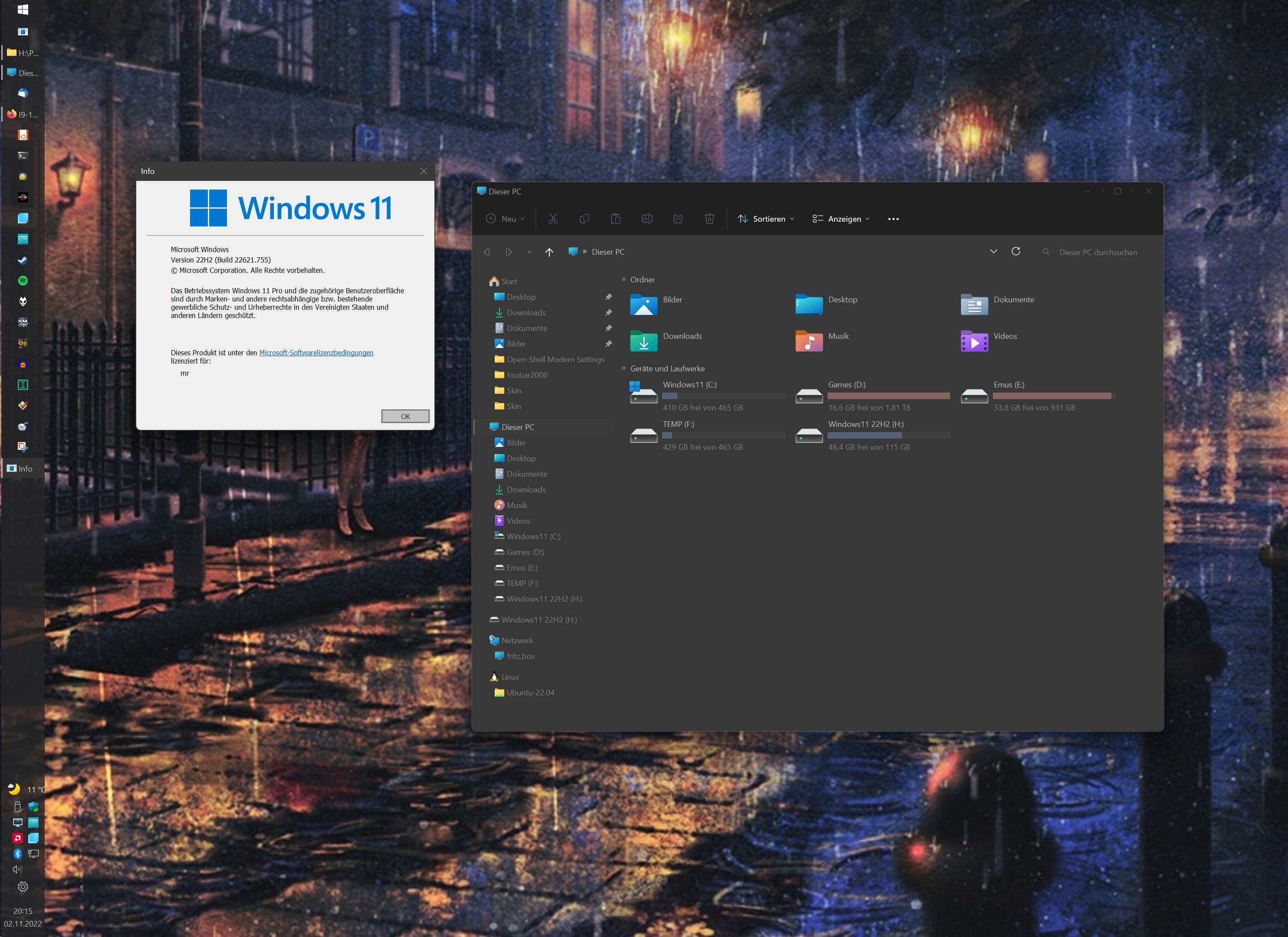This screenshot has height=937, width=1288.
Task: Expand the address bar history chevron
Action: coord(993,252)
